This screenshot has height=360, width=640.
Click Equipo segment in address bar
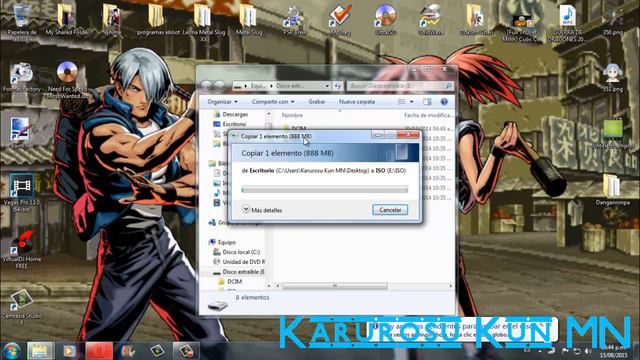tap(258, 86)
